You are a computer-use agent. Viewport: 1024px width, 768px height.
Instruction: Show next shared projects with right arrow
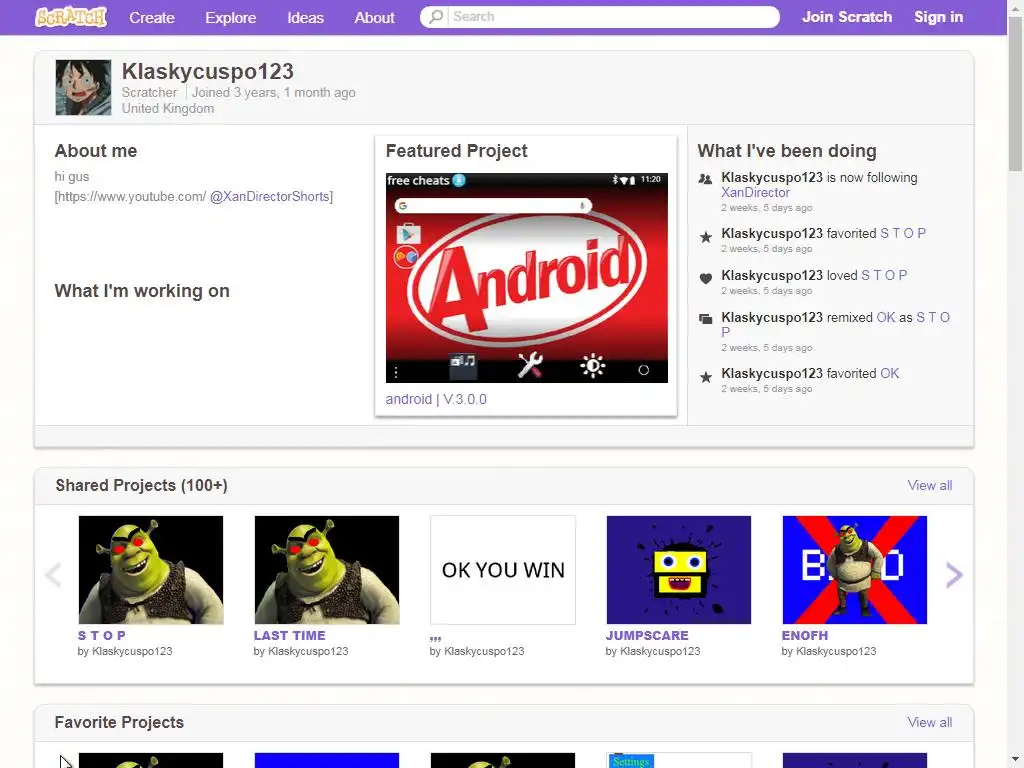954,575
